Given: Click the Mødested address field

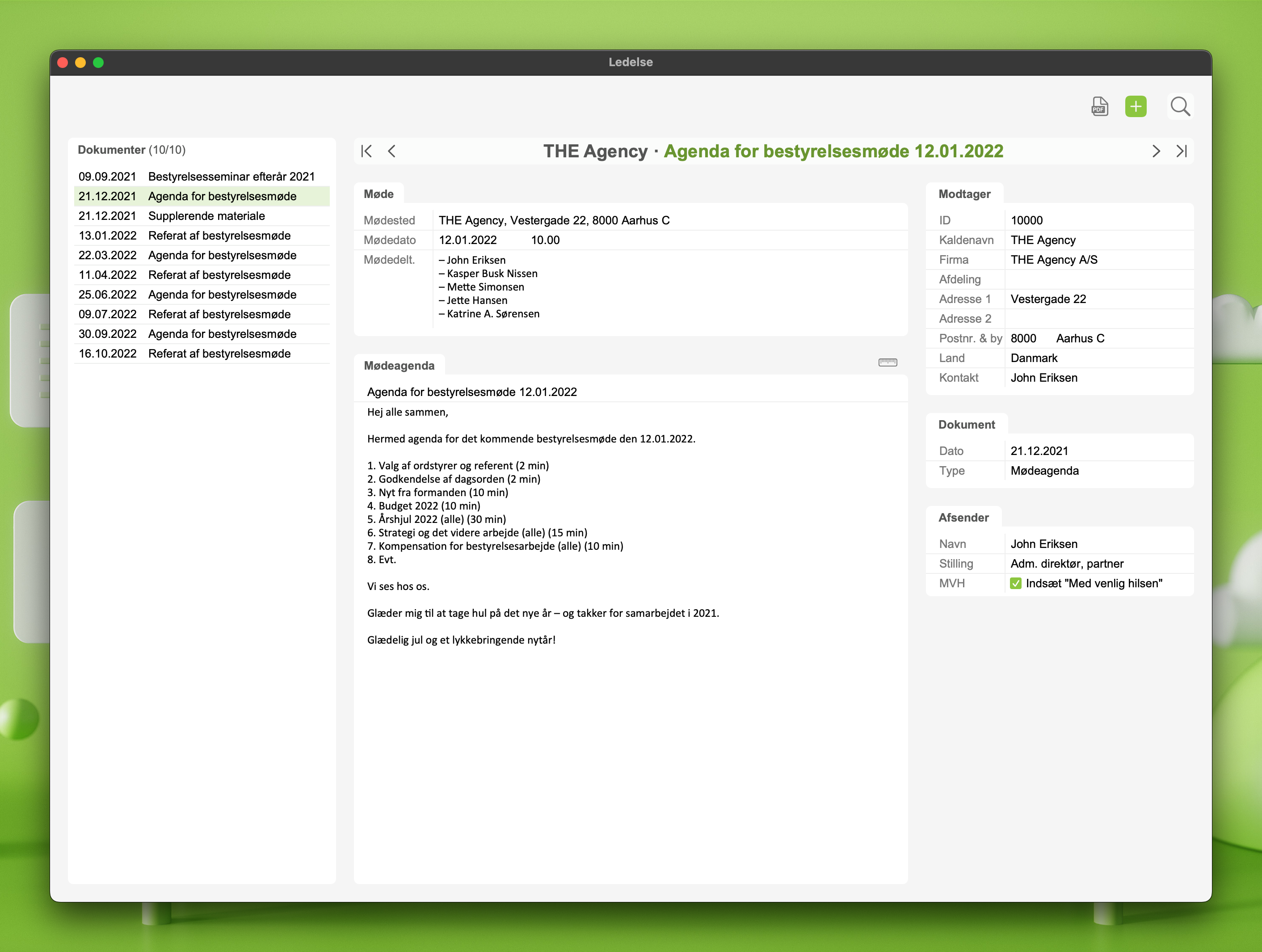Looking at the screenshot, I should coord(553,220).
